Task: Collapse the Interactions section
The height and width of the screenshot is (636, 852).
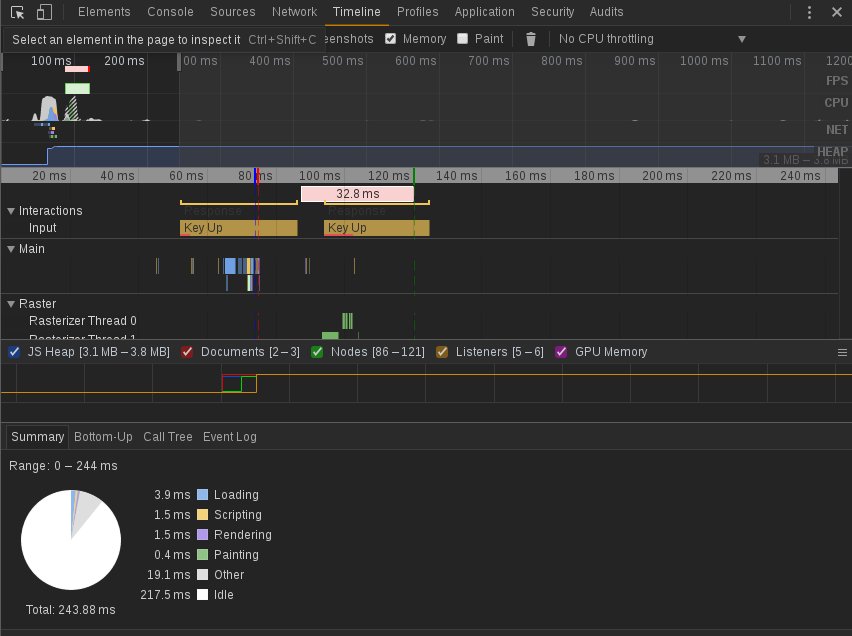Action: pyautogui.click(x=12, y=211)
